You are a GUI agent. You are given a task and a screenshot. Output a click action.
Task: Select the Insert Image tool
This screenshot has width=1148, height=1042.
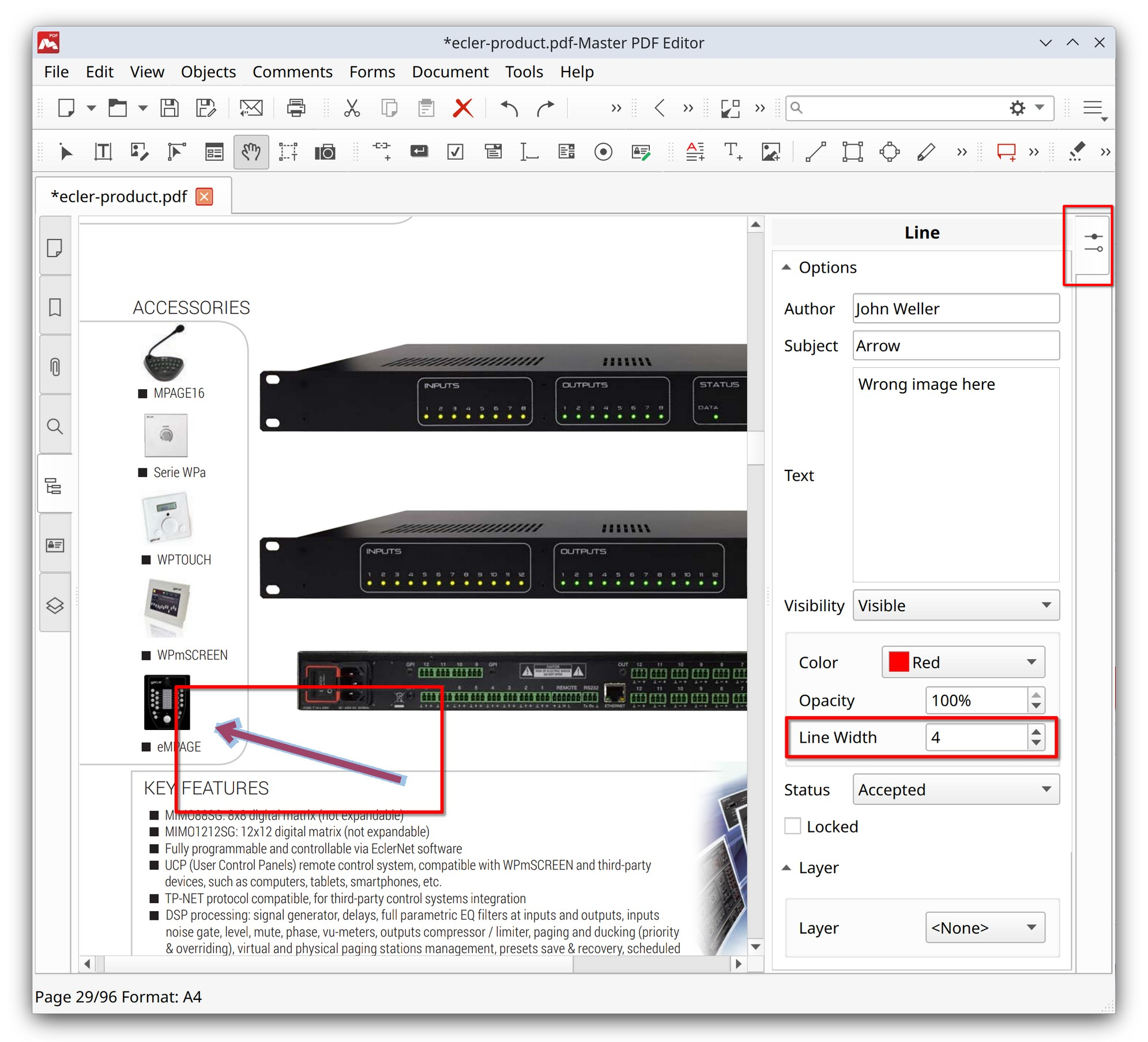click(x=770, y=152)
